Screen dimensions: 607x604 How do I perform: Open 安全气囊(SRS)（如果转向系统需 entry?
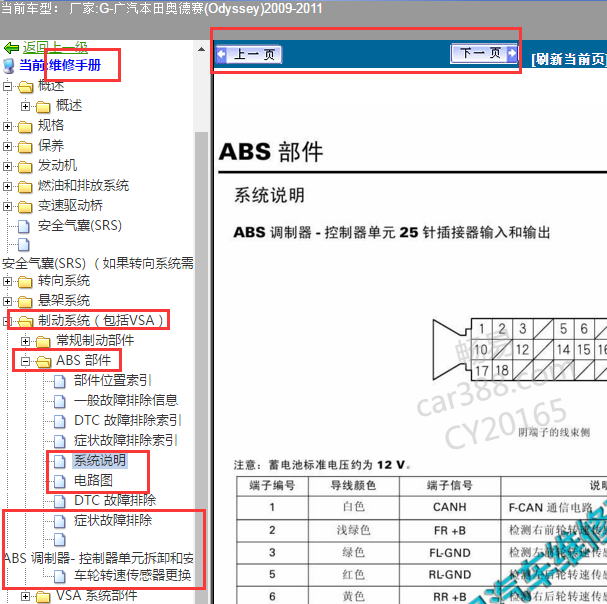[98, 263]
